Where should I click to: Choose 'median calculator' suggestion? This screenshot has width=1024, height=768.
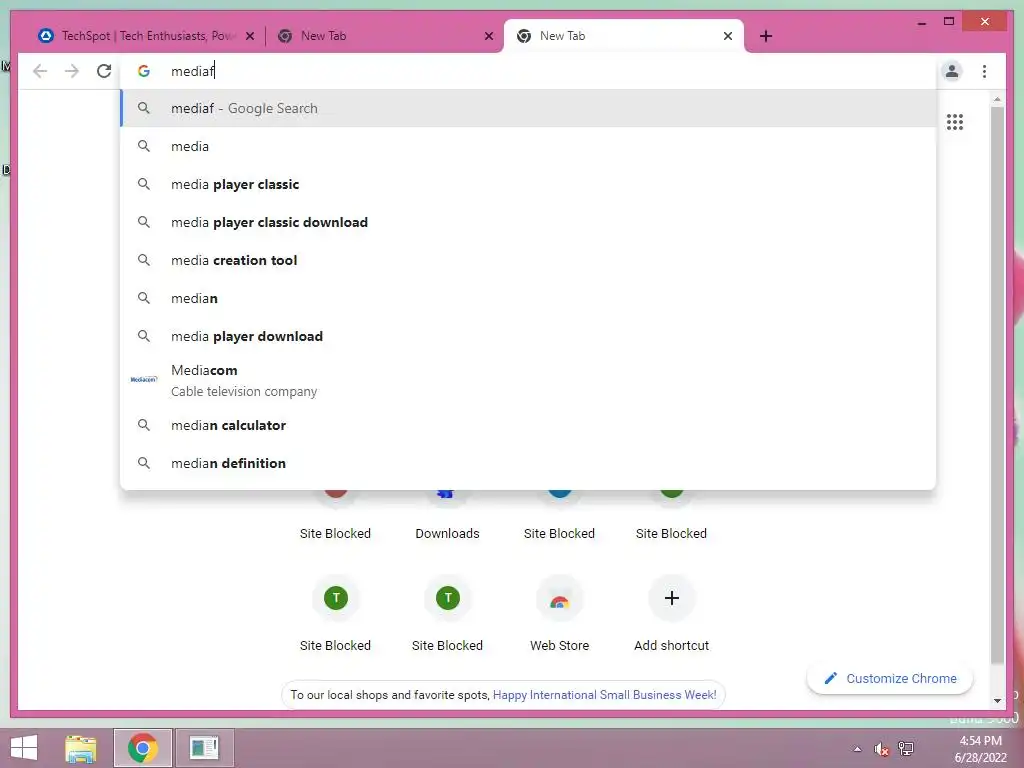[528, 425]
